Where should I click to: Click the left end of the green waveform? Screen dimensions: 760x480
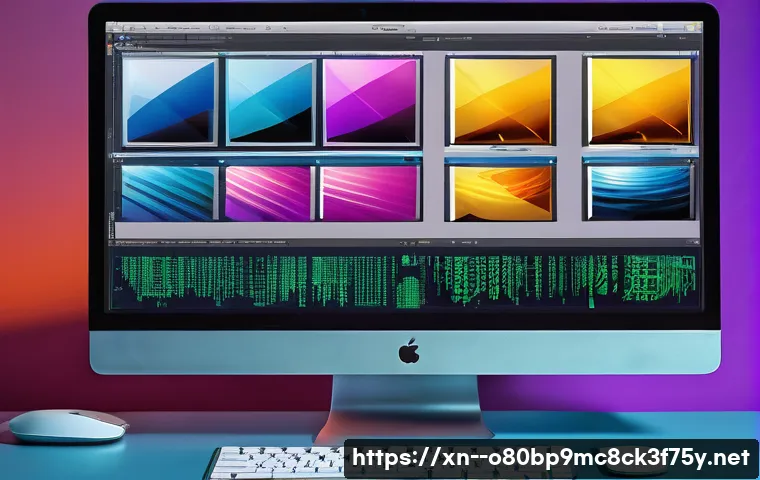(122, 278)
